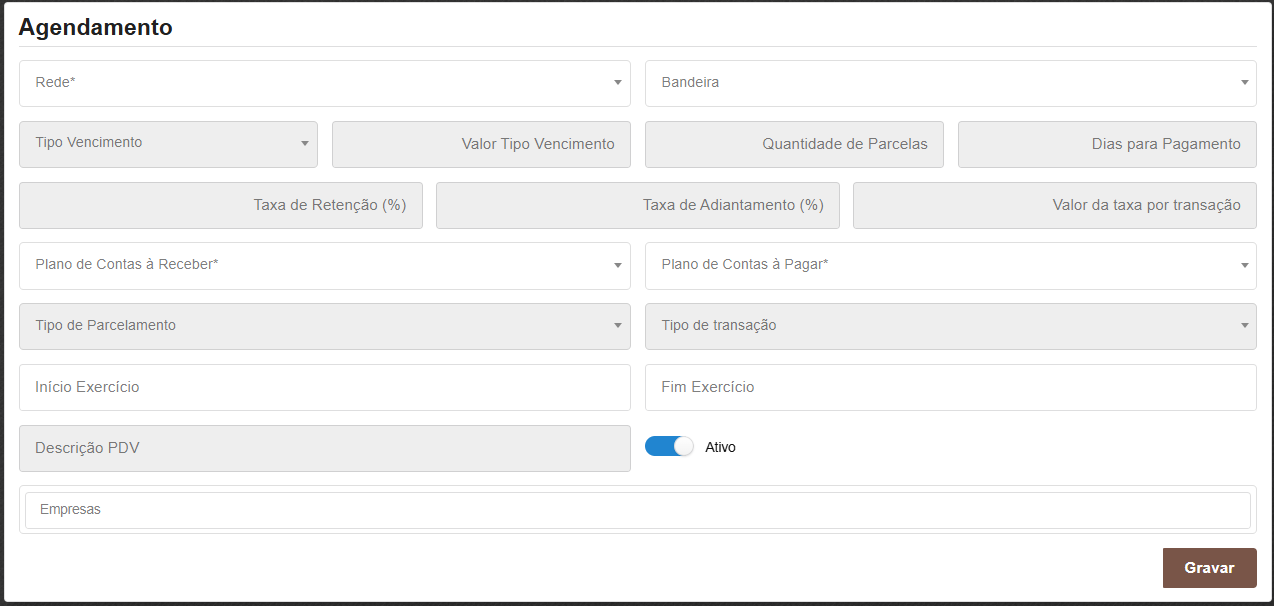Click the Valor Tipo Vencimento field
The width and height of the screenshot is (1274, 606).
481,144
